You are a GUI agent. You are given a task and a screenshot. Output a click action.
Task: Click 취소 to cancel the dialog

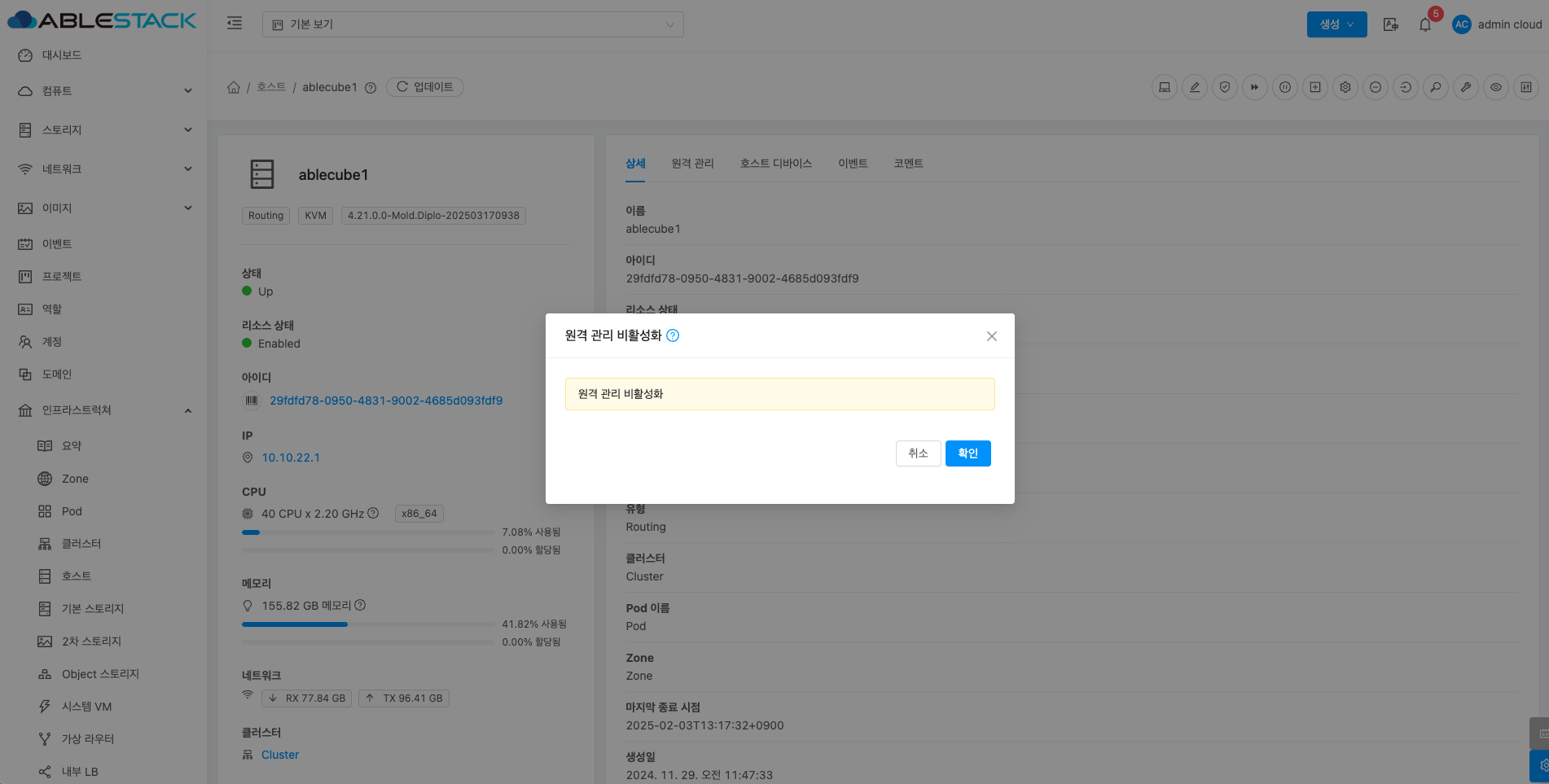[918, 453]
